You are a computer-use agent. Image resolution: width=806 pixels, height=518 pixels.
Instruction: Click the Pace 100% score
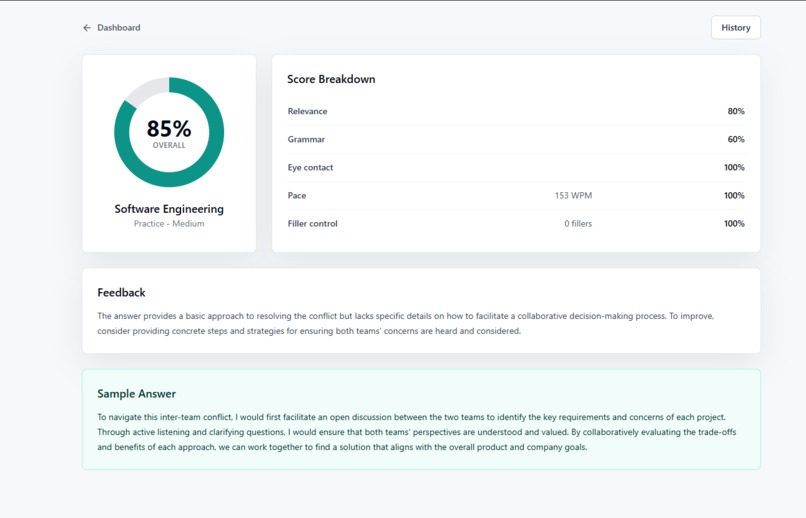coord(734,196)
